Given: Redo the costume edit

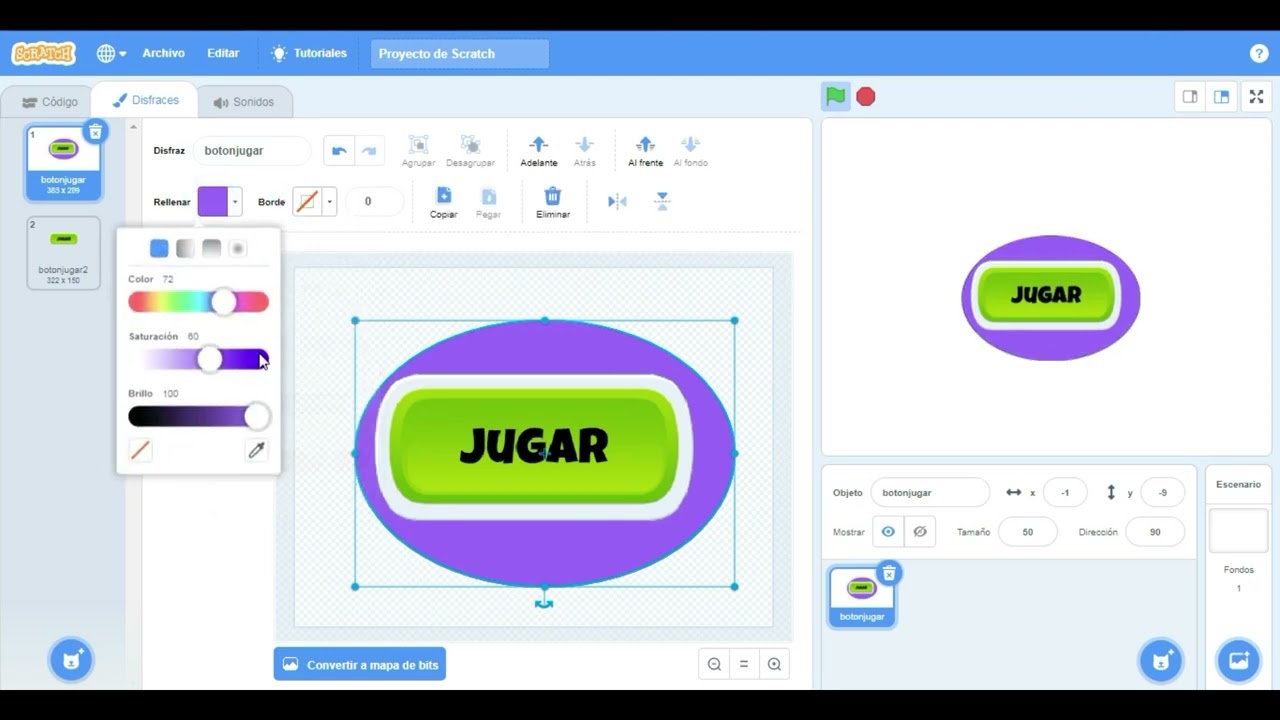Looking at the screenshot, I should pyautogui.click(x=369, y=151).
